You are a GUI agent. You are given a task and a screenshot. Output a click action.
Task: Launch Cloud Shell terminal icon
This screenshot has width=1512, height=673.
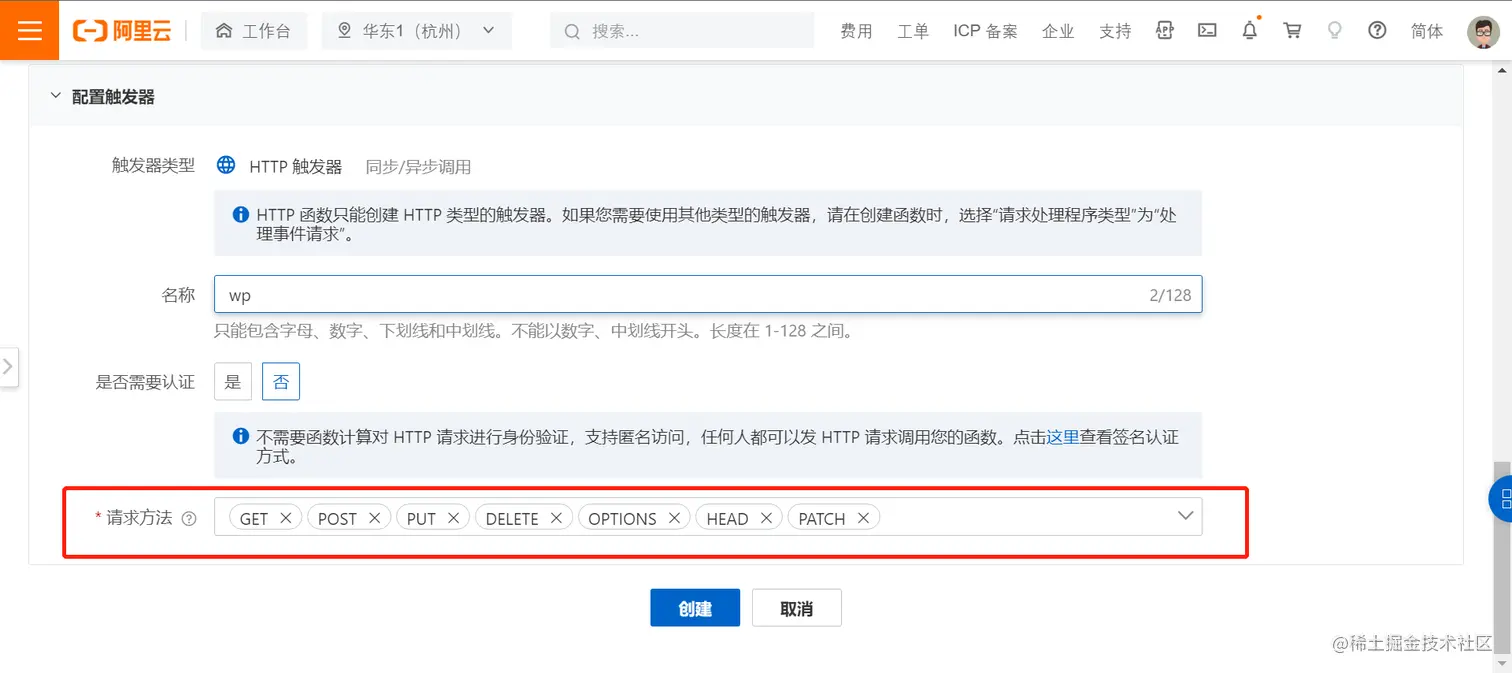click(x=1207, y=31)
